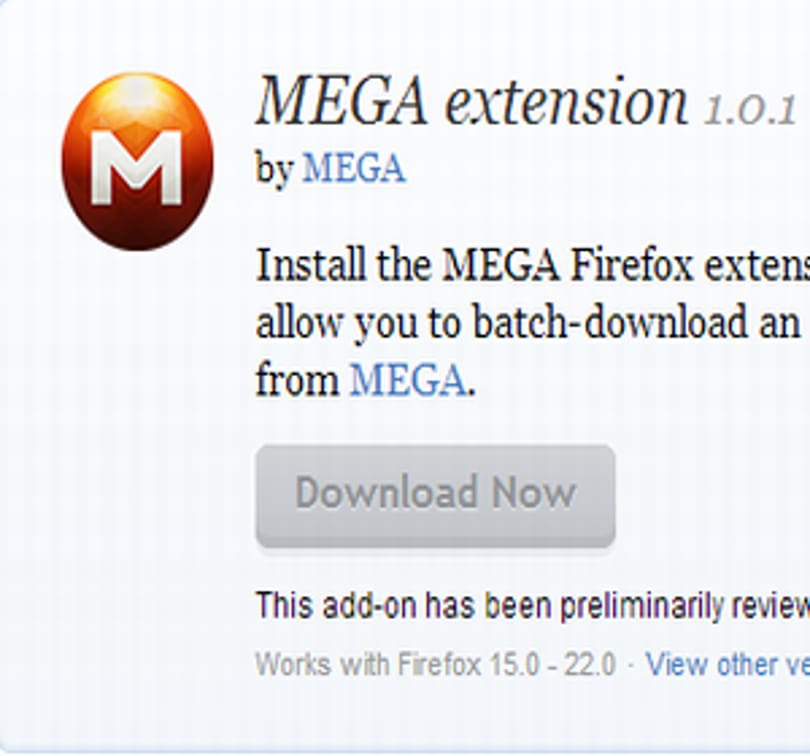810x756 pixels.
Task: Click the word "Firefox" in the description
Action: click(x=631, y=265)
